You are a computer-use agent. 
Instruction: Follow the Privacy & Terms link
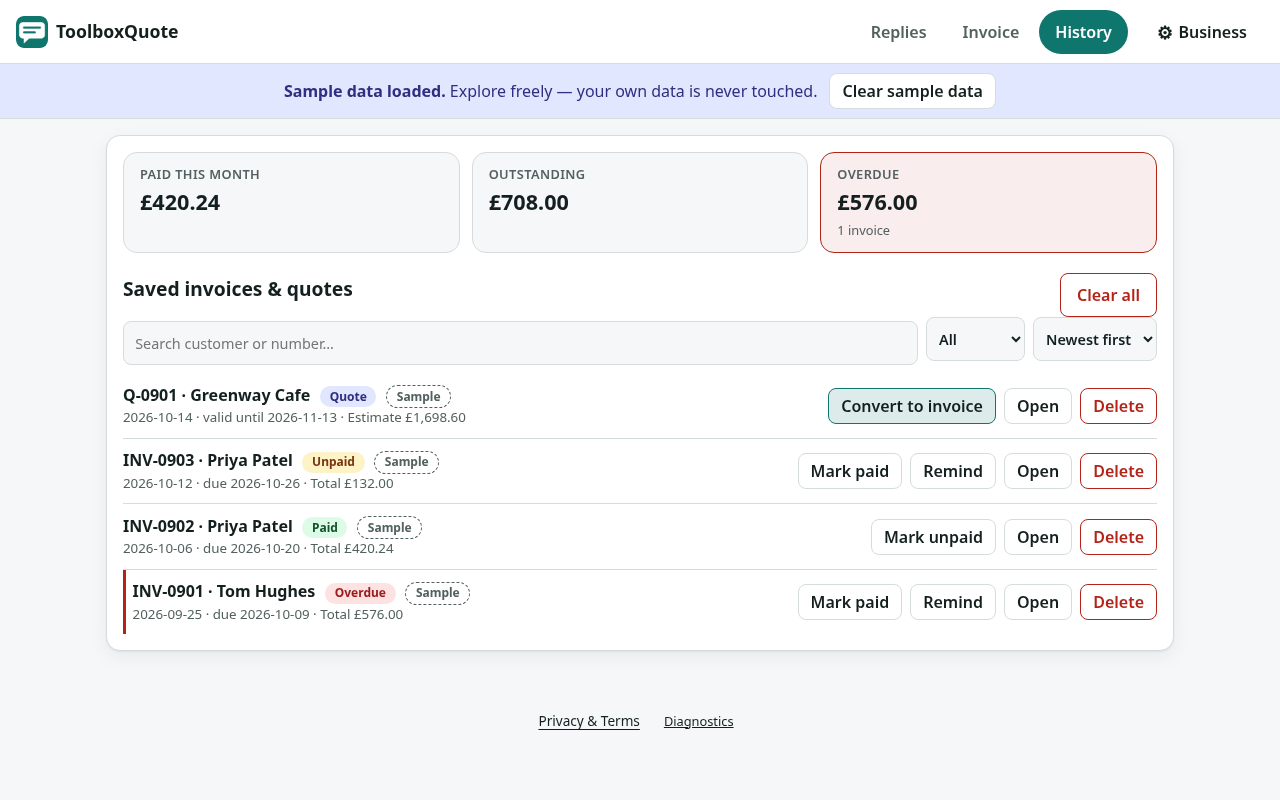click(x=589, y=721)
